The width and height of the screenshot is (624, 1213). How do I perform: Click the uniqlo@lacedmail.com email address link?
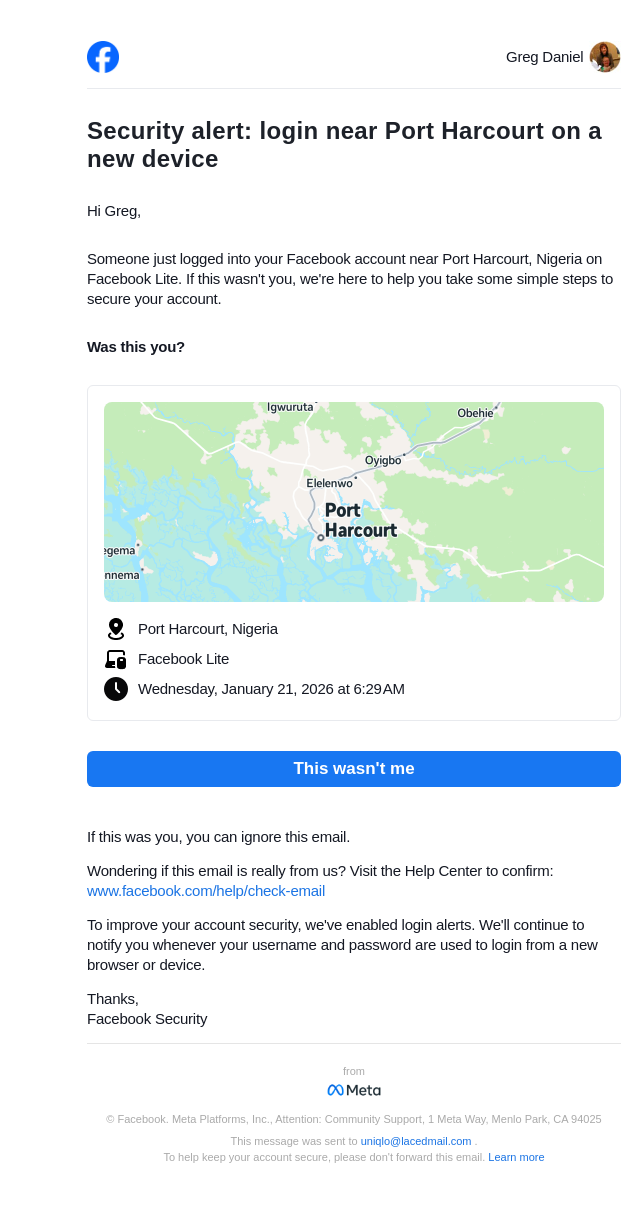click(416, 1141)
